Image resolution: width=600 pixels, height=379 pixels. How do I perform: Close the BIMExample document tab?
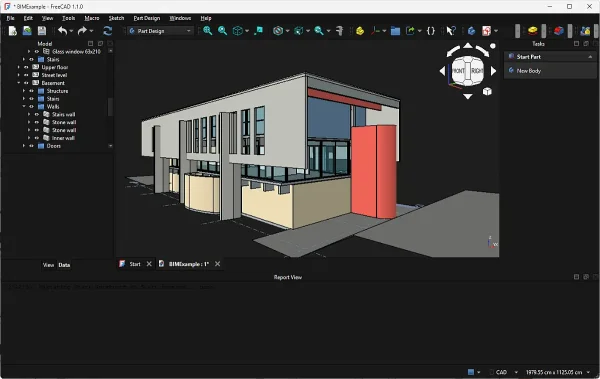click(217, 264)
